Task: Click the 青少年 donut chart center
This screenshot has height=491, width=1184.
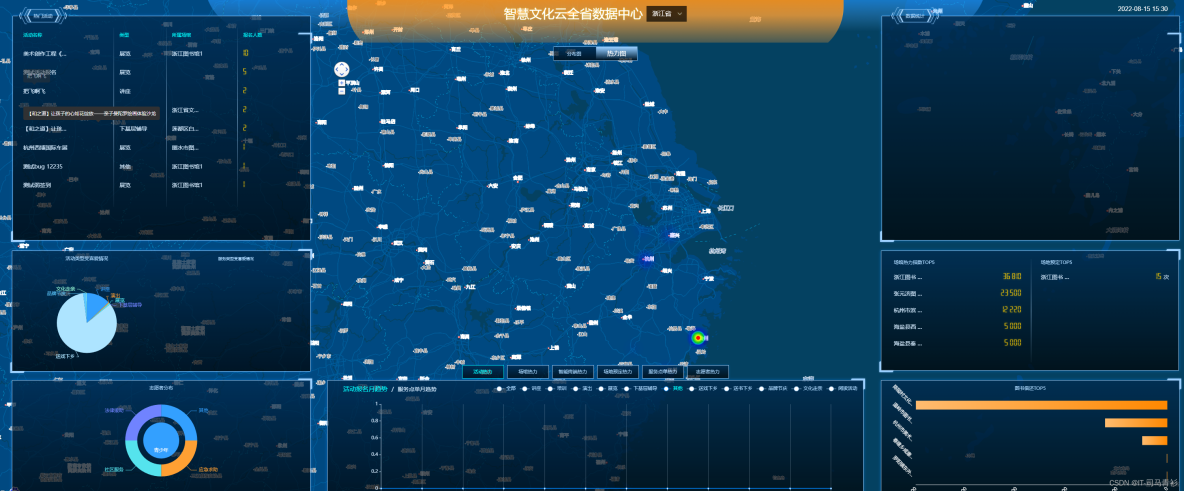Action: 161,441
